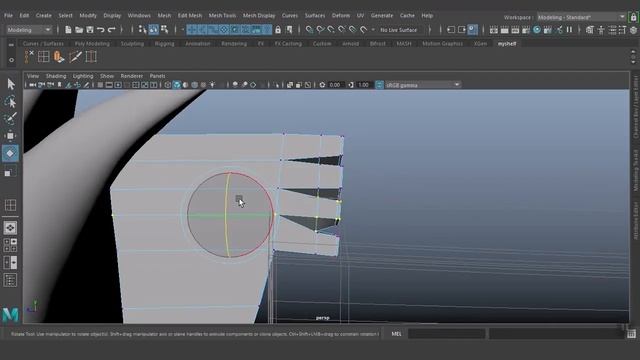This screenshot has height=360, width=640.
Task: Click the single pane layout icon
Action: 11,228
